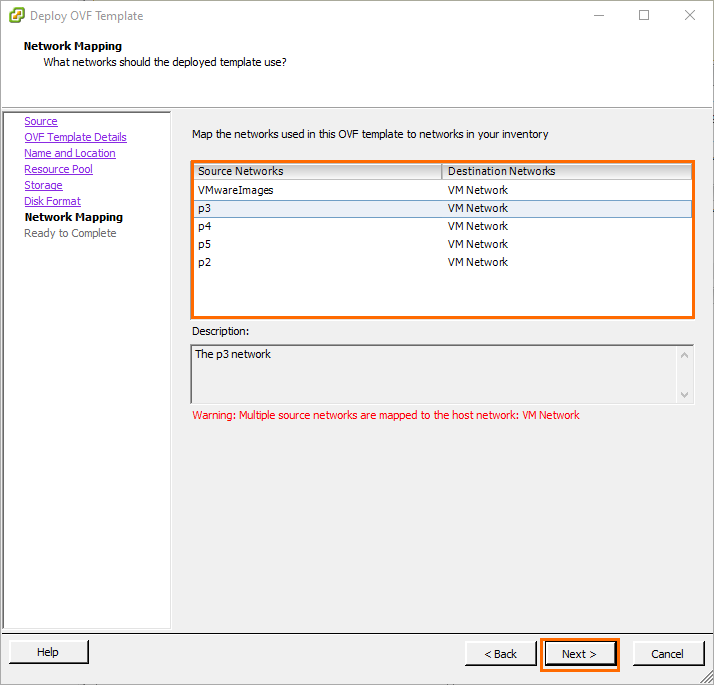Change destination network for VMwareImages
The image size is (714, 685).
(x=565, y=190)
